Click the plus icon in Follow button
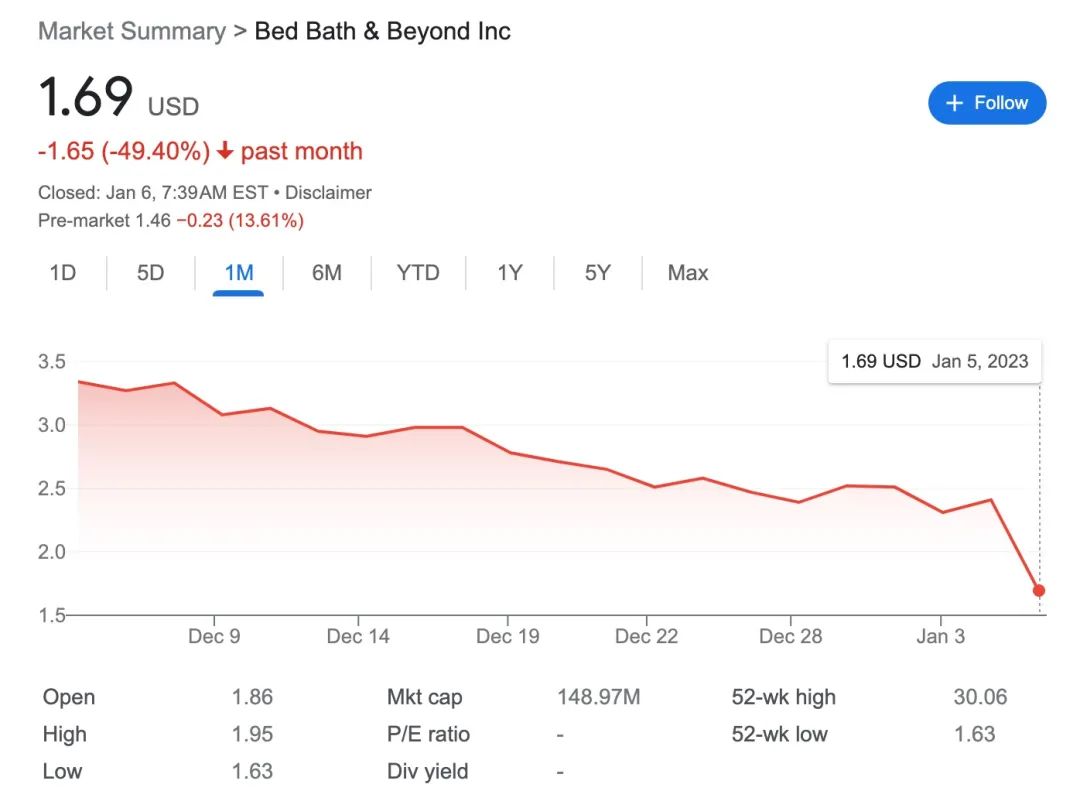 954,103
